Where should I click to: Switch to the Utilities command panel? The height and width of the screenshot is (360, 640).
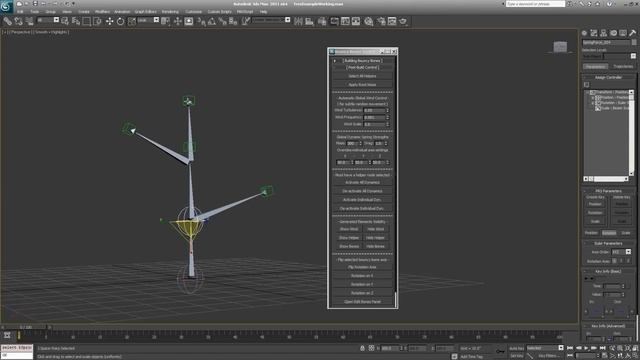coord(632,33)
